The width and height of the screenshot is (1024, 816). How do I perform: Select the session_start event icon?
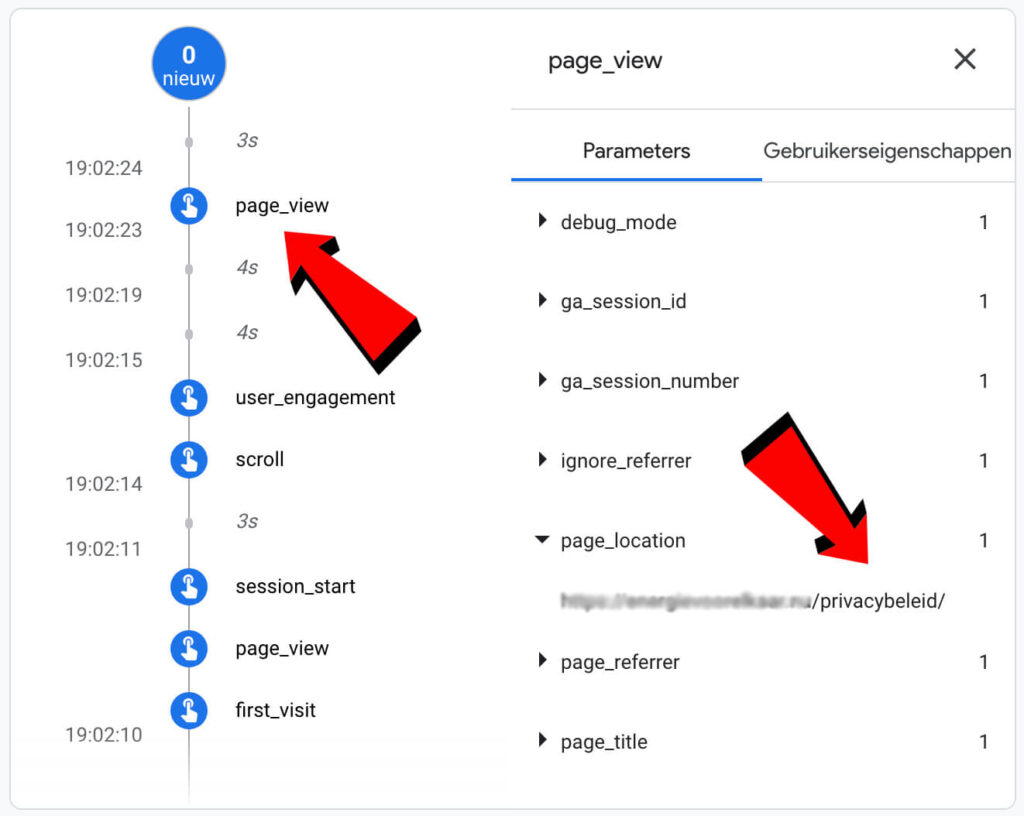point(189,587)
